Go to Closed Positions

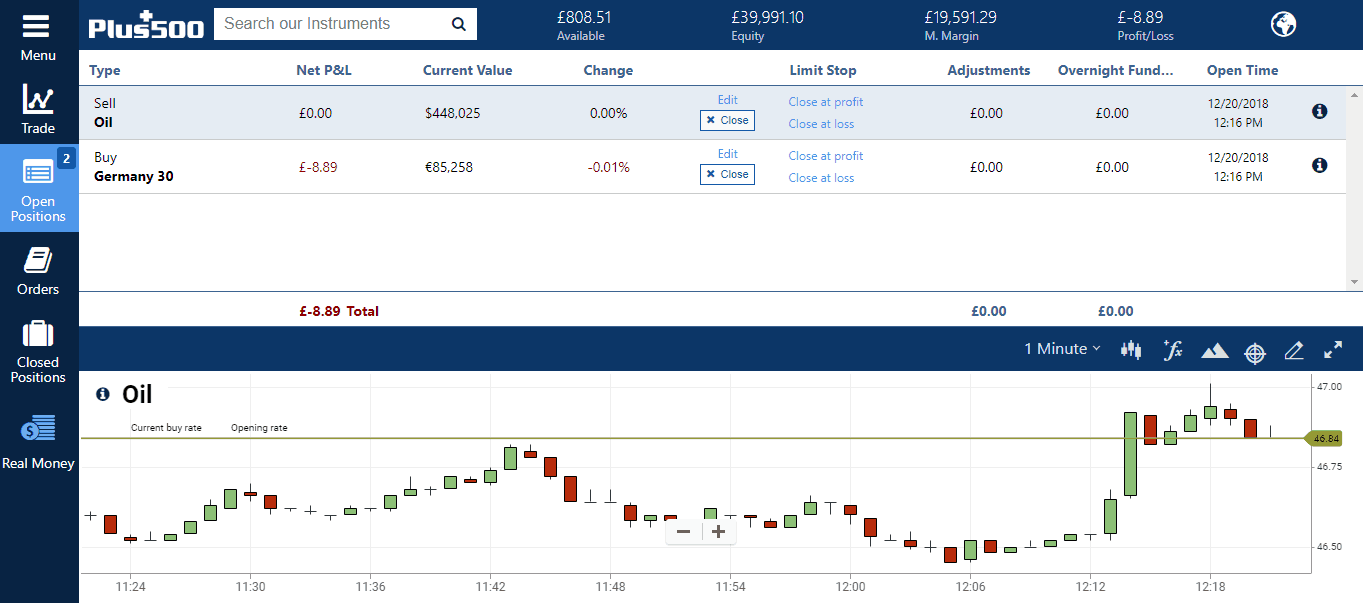click(38, 352)
